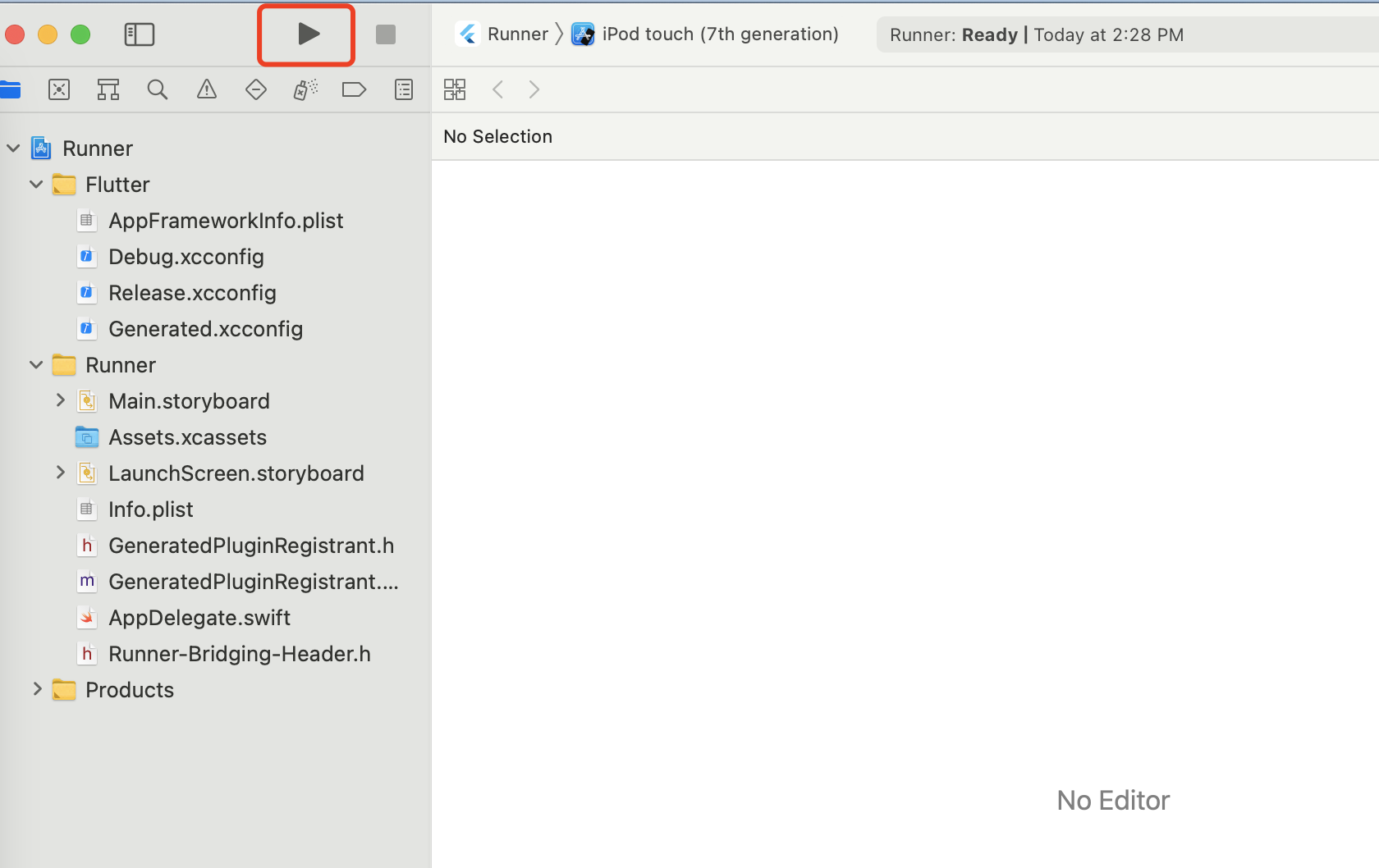Expand the Products folder
This screenshot has width=1379, height=868.
click(x=37, y=689)
